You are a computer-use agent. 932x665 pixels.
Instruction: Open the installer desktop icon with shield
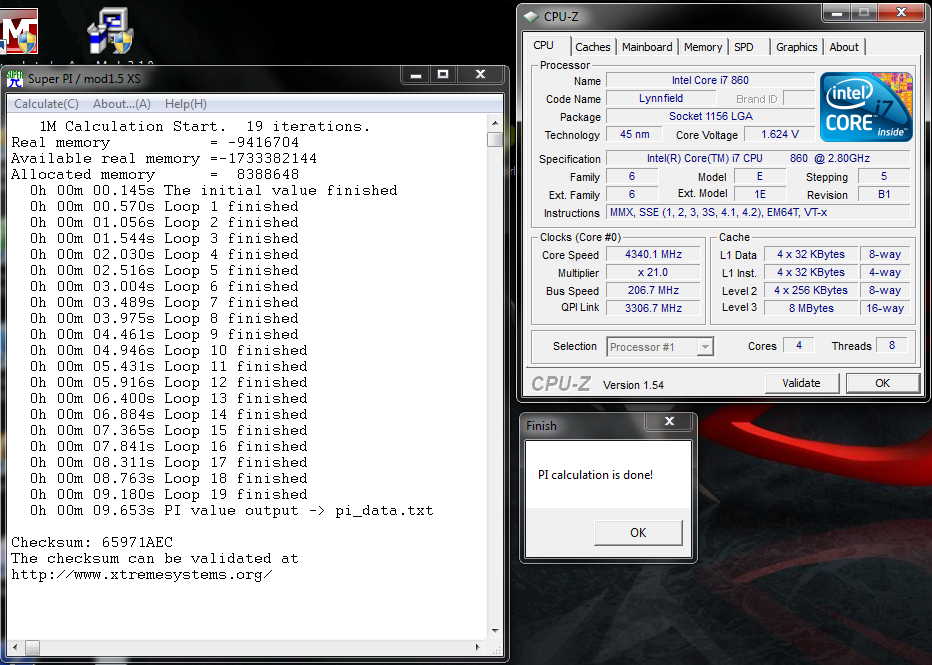111,31
